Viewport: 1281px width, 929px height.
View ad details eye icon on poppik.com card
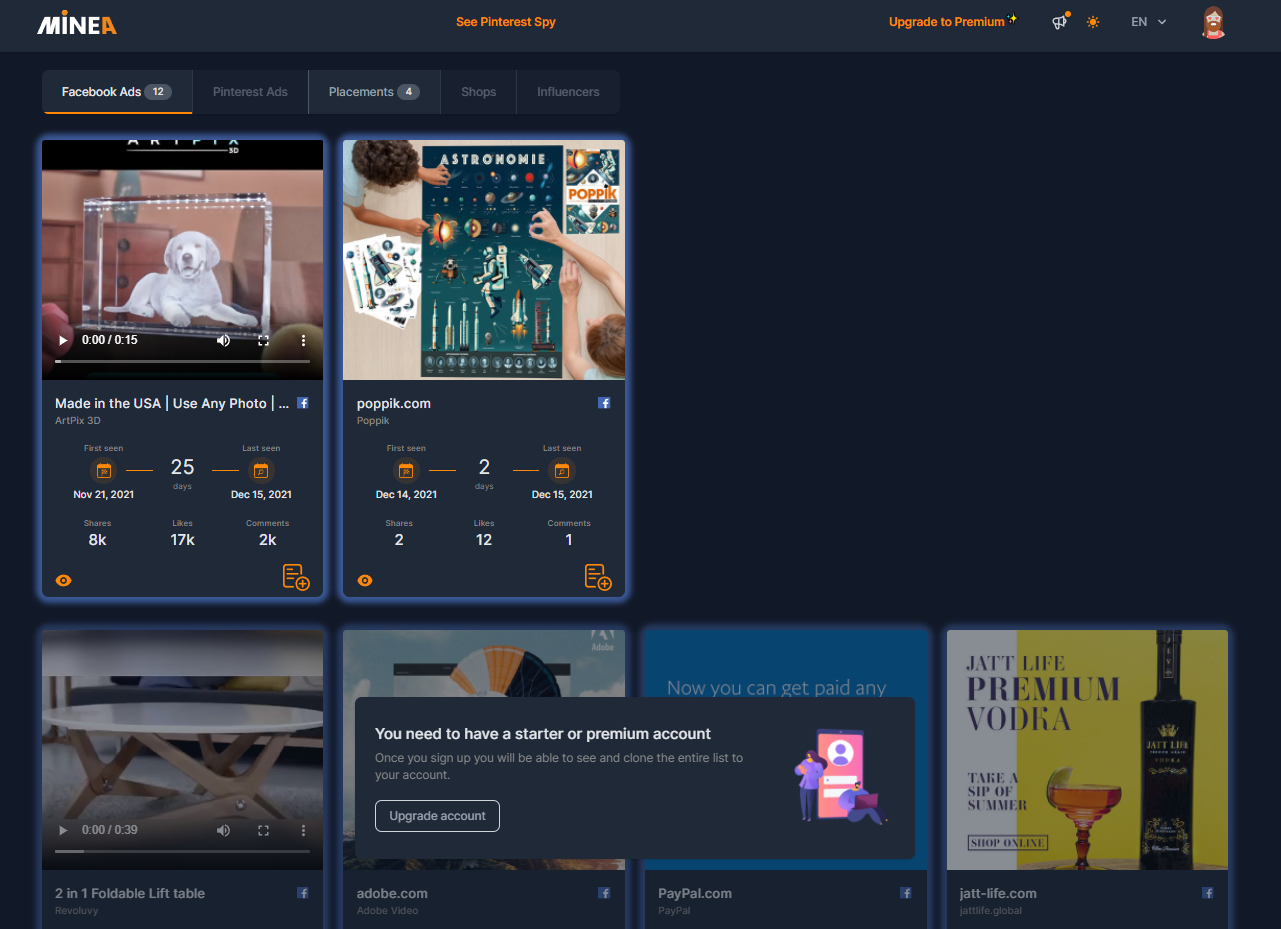coord(365,580)
